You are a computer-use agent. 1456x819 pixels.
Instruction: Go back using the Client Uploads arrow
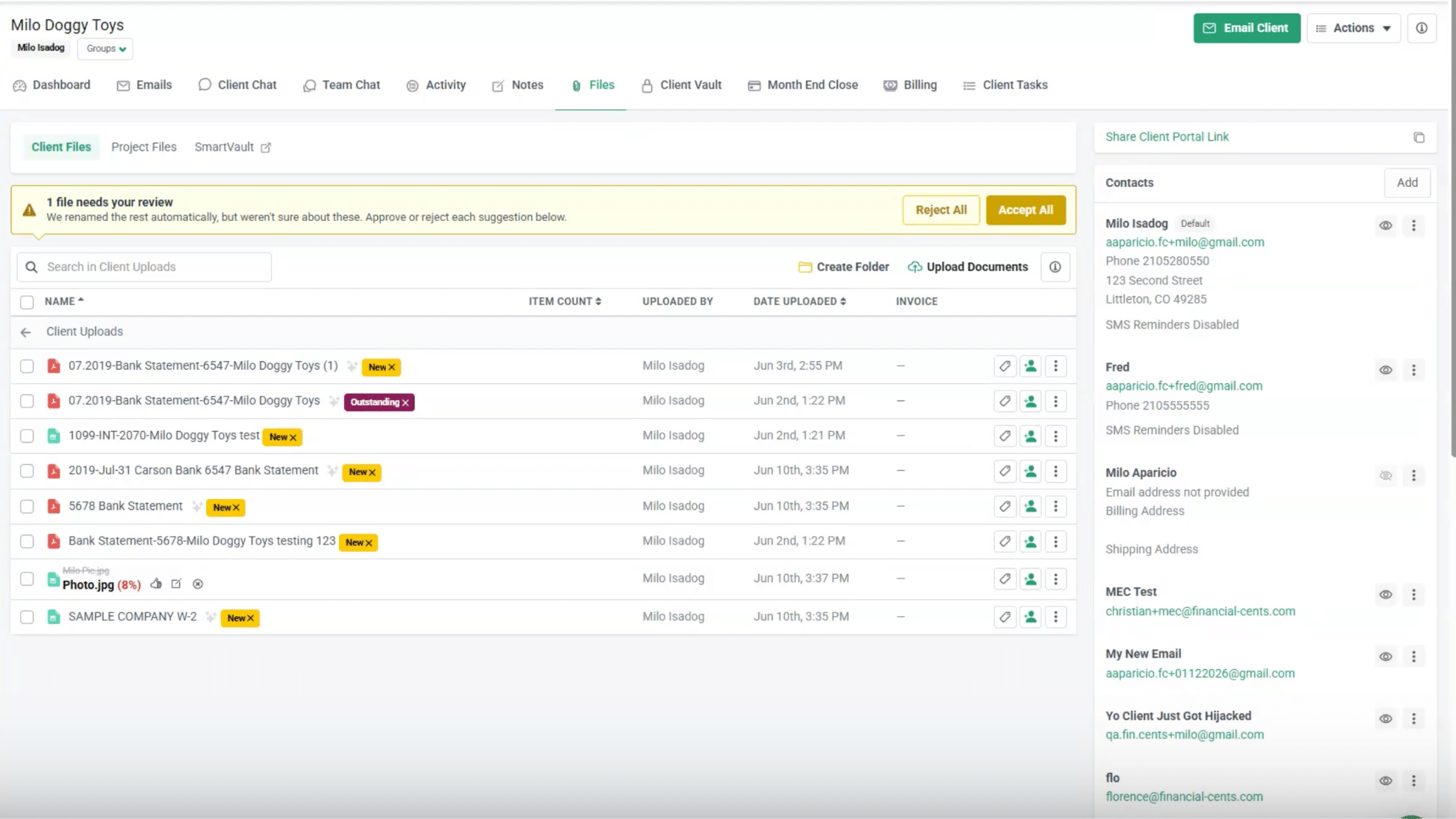pos(26,332)
